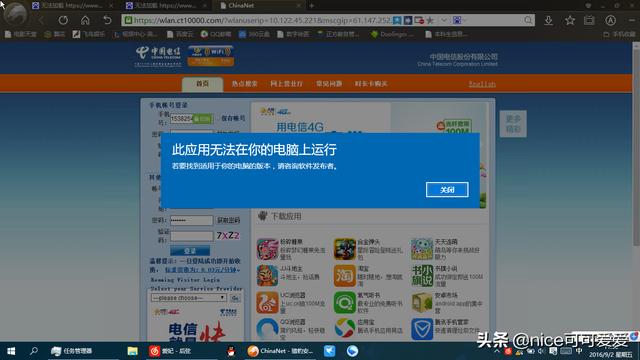Open the 时长卡购买 navigation item
This screenshot has height=360, width=640.
point(371,84)
